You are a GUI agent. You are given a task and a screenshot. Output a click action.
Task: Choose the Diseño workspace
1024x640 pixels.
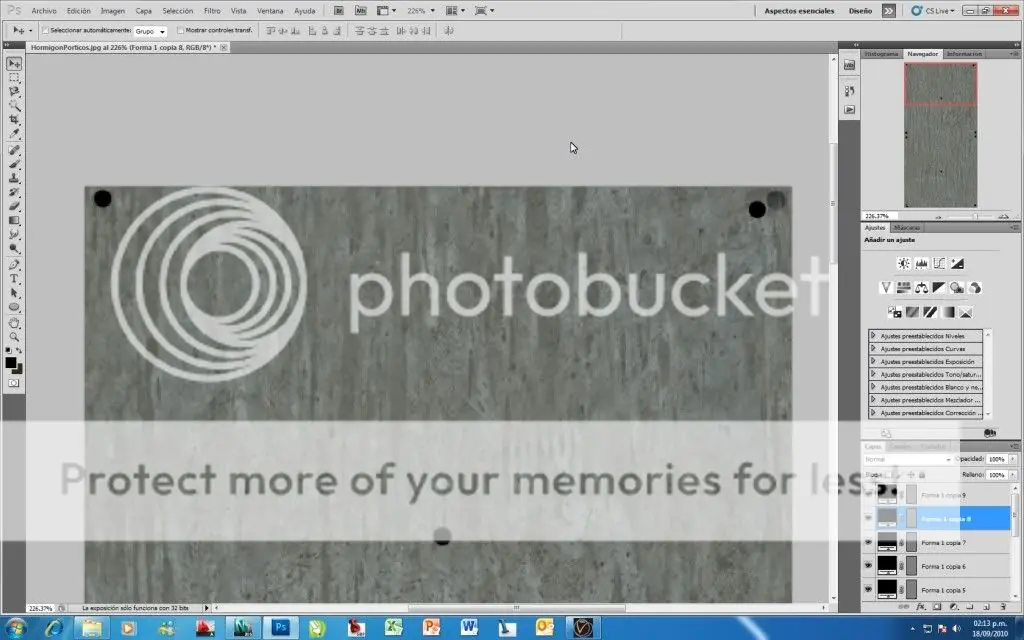pyautogui.click(x=860, y=11)
